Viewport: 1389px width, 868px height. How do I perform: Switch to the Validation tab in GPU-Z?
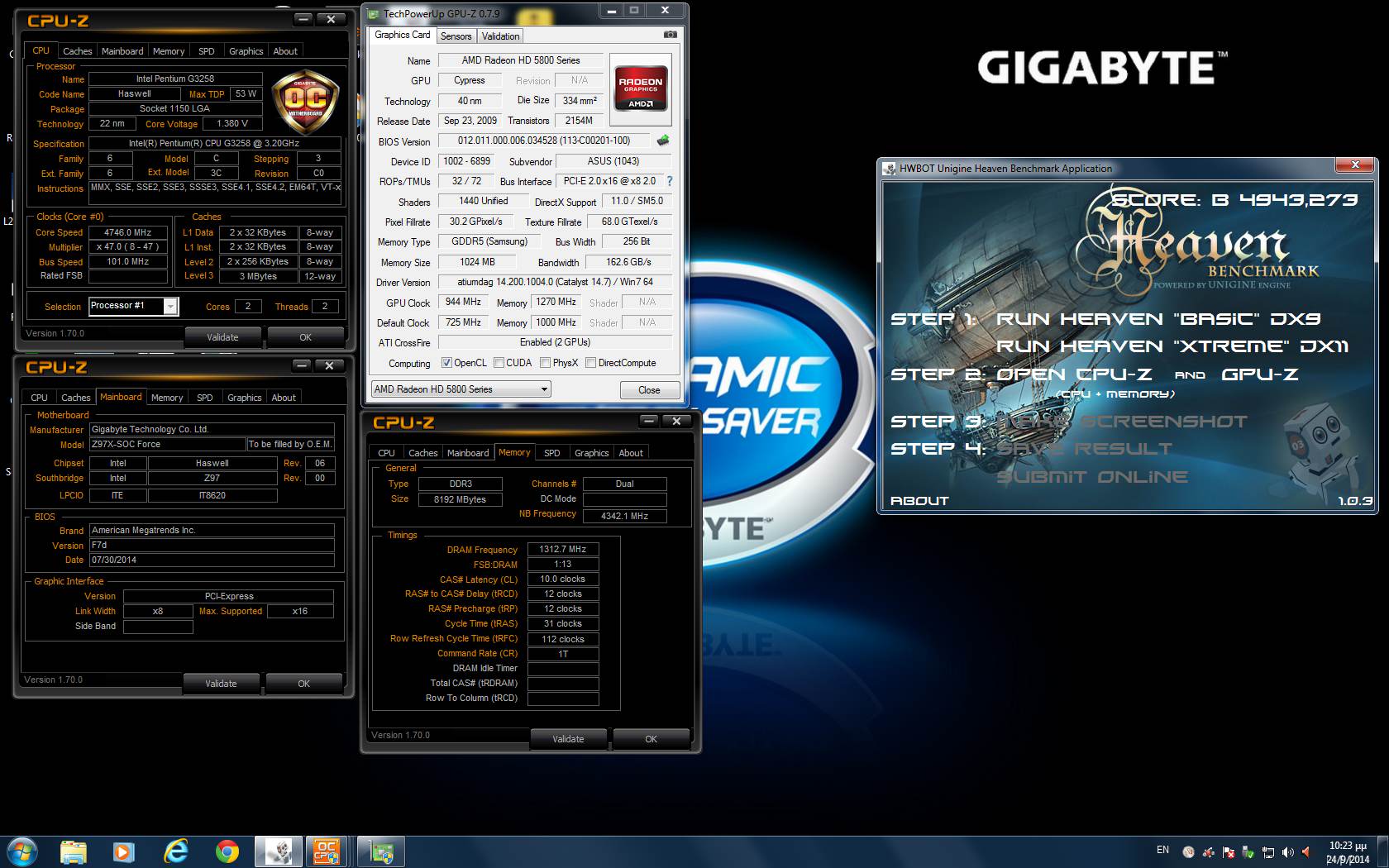pyautogui.click(x=500, y=36)
